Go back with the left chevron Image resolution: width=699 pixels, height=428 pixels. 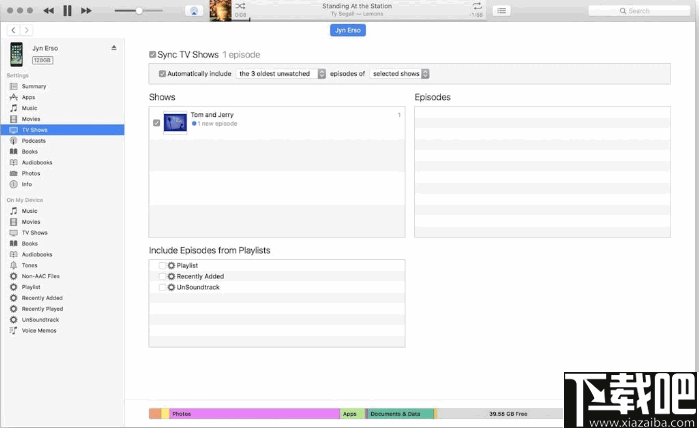(x=13, y=30)
